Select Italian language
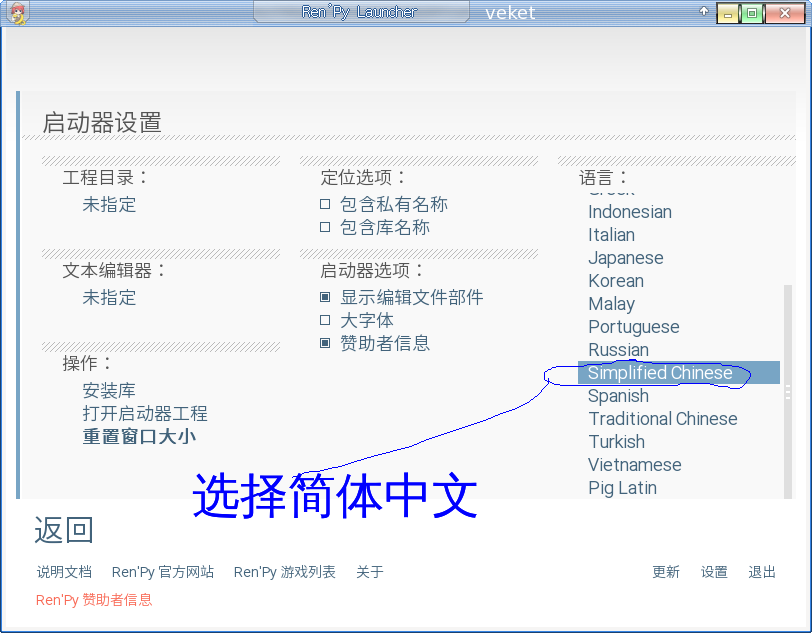This screenshot has width=812, height=633. pos(611,235)
